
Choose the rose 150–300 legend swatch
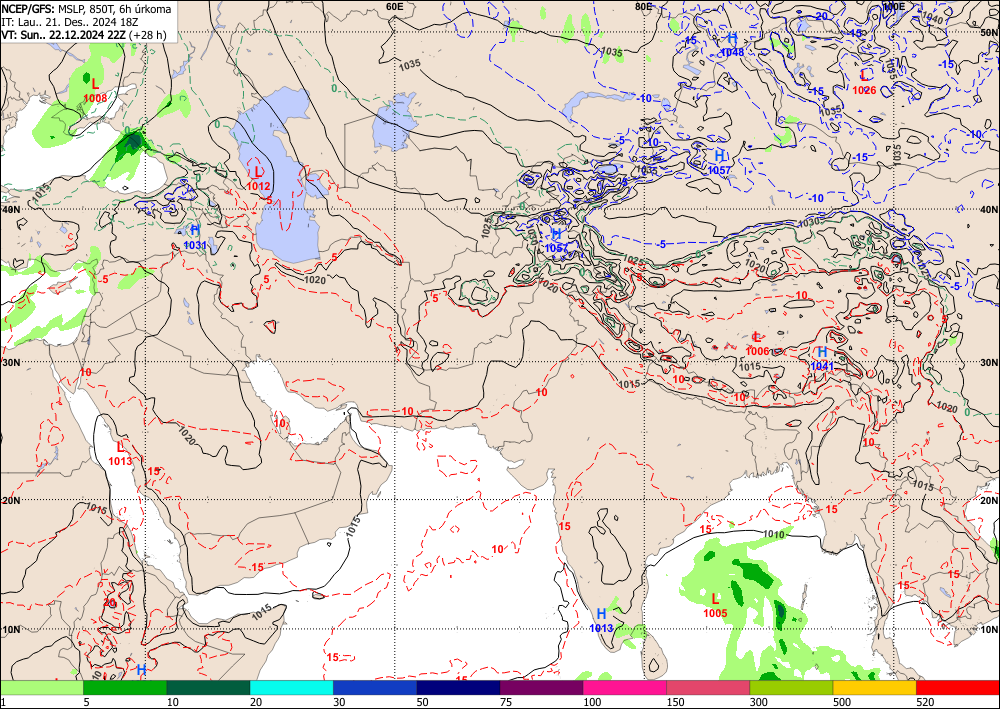708,688
